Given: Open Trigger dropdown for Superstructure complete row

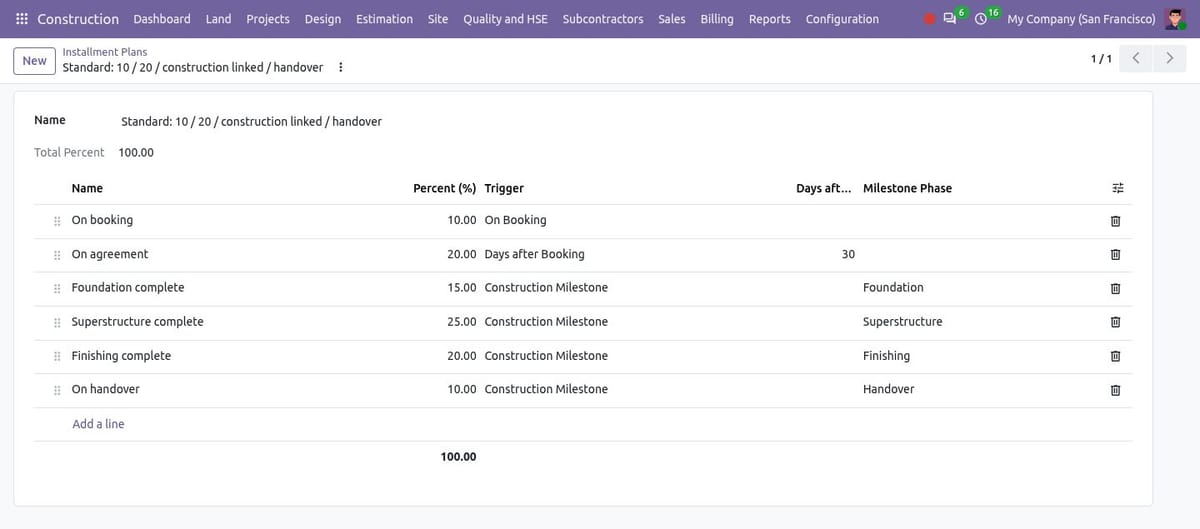Looking at the screenshot, I should (636, 321).
